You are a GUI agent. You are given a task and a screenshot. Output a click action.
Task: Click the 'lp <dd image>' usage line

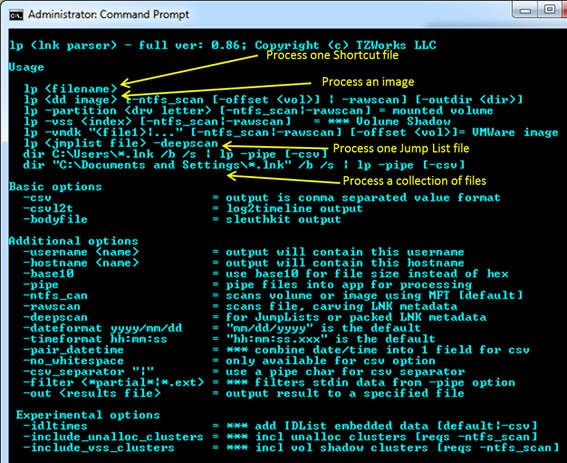(273, 100)
